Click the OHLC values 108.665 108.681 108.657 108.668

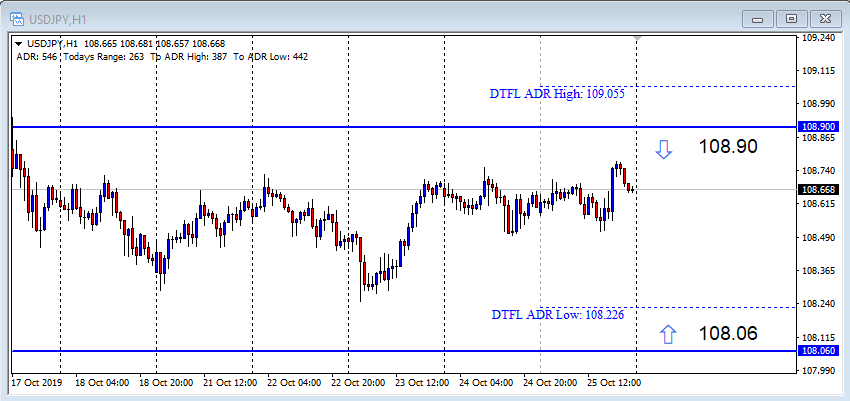(154, 44)
